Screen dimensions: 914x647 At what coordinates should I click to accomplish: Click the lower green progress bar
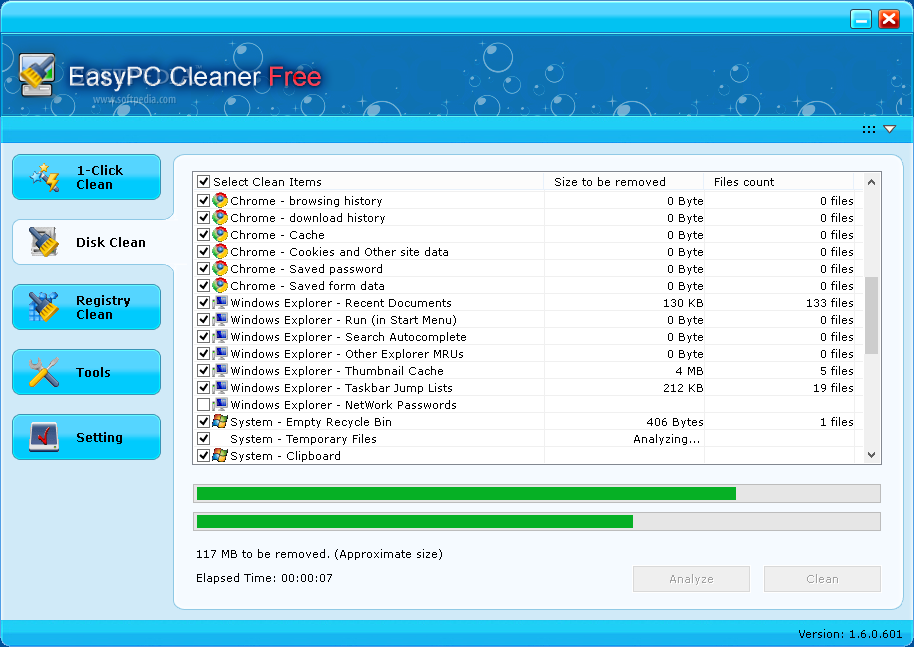pyautogui.click(x=537, y=521)
